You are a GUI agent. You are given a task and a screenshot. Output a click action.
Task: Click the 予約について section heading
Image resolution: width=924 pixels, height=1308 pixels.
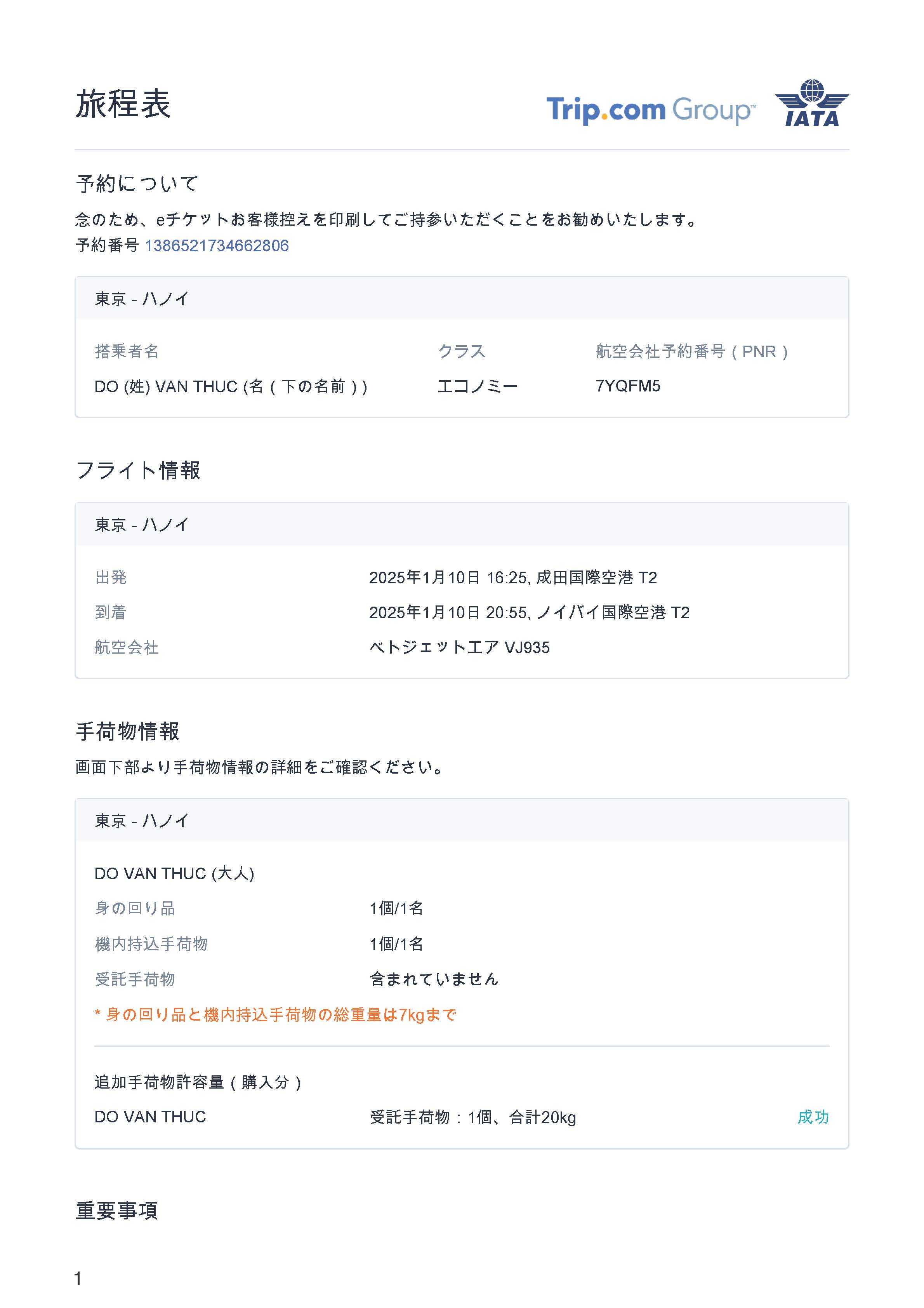pyautogui.click(x=137, y=183)
